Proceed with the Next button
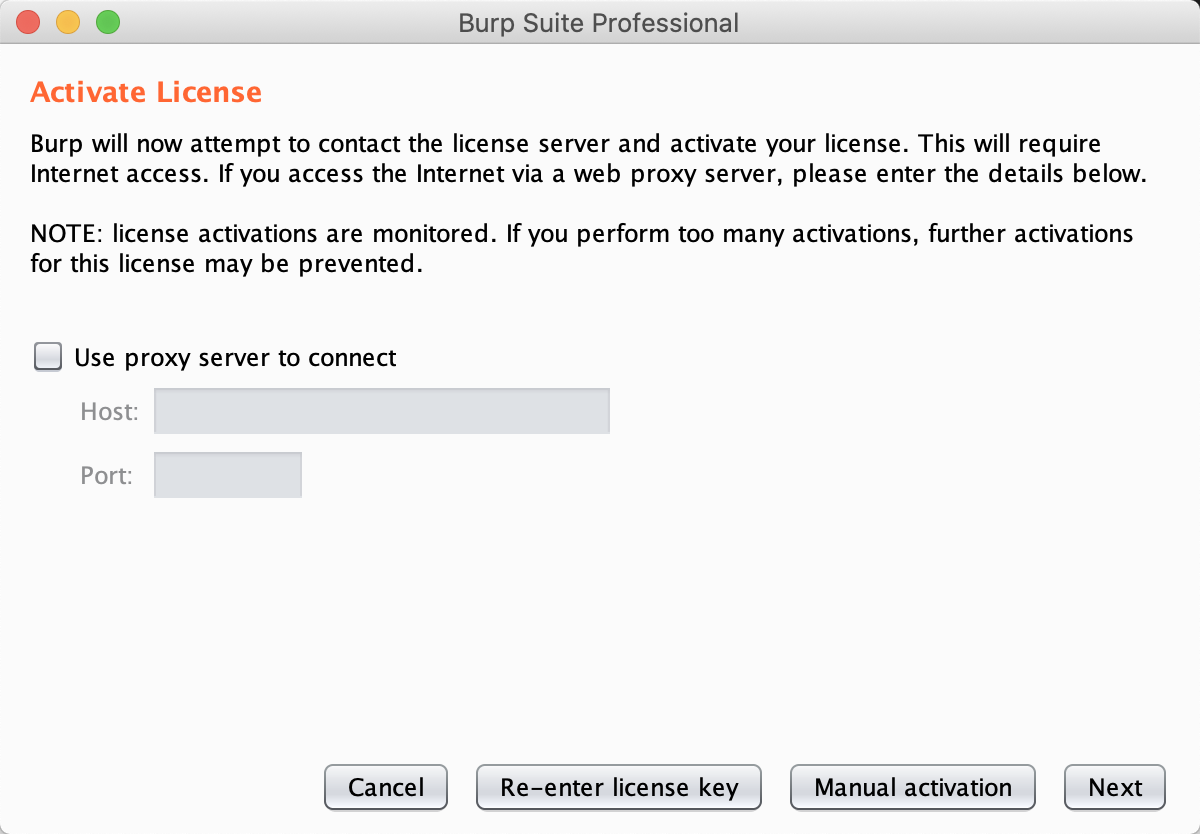 click(x=1115, y=787)
